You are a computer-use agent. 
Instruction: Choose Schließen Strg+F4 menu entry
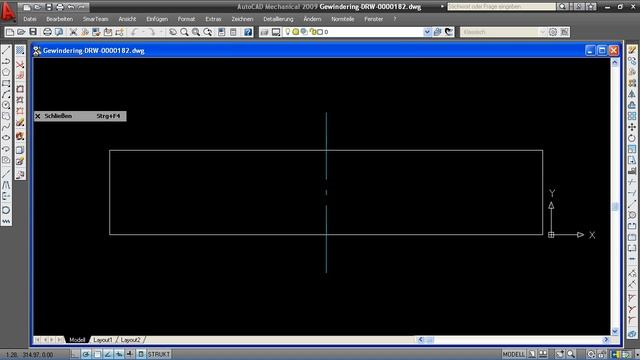point(80,116)
